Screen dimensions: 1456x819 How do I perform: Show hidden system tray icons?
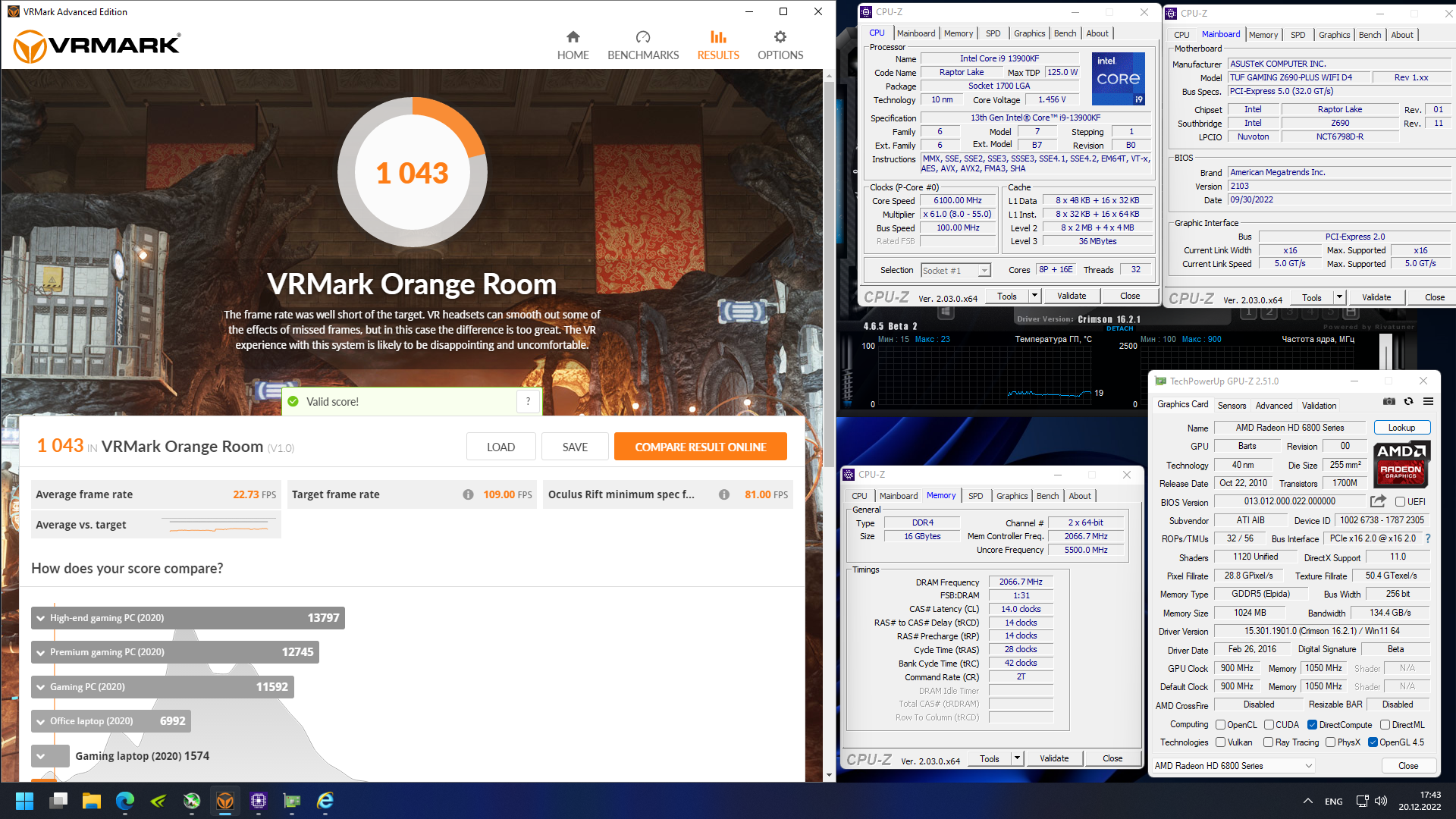coord(1308,801)
